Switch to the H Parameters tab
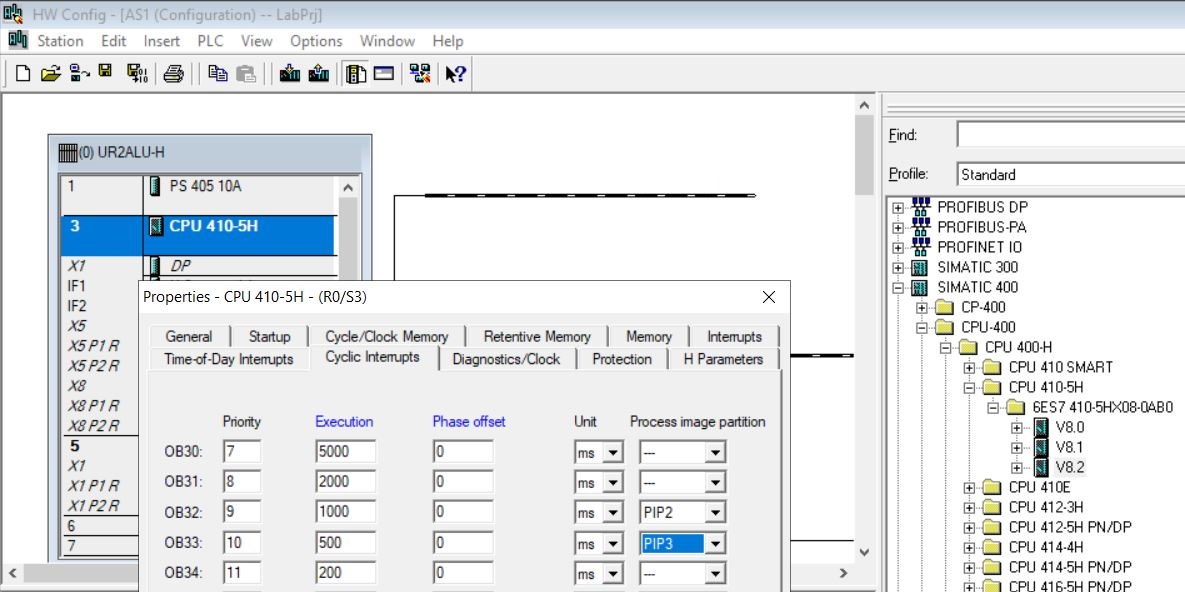1185x592 pixels. tap(723, 359)
